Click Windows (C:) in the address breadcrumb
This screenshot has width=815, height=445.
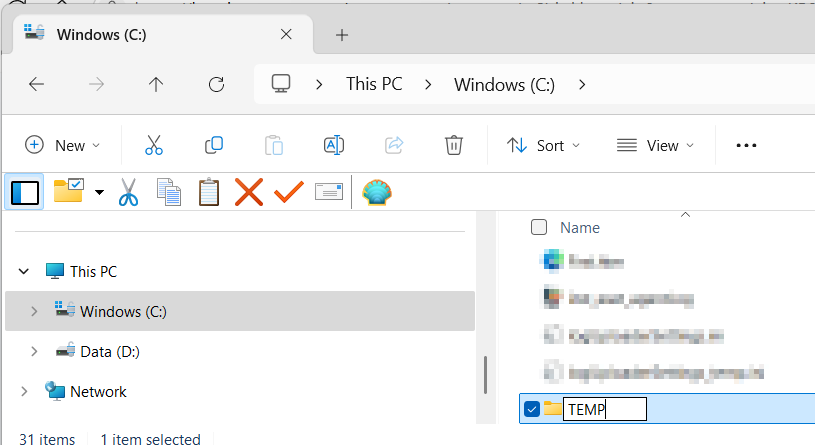[504, 85]
